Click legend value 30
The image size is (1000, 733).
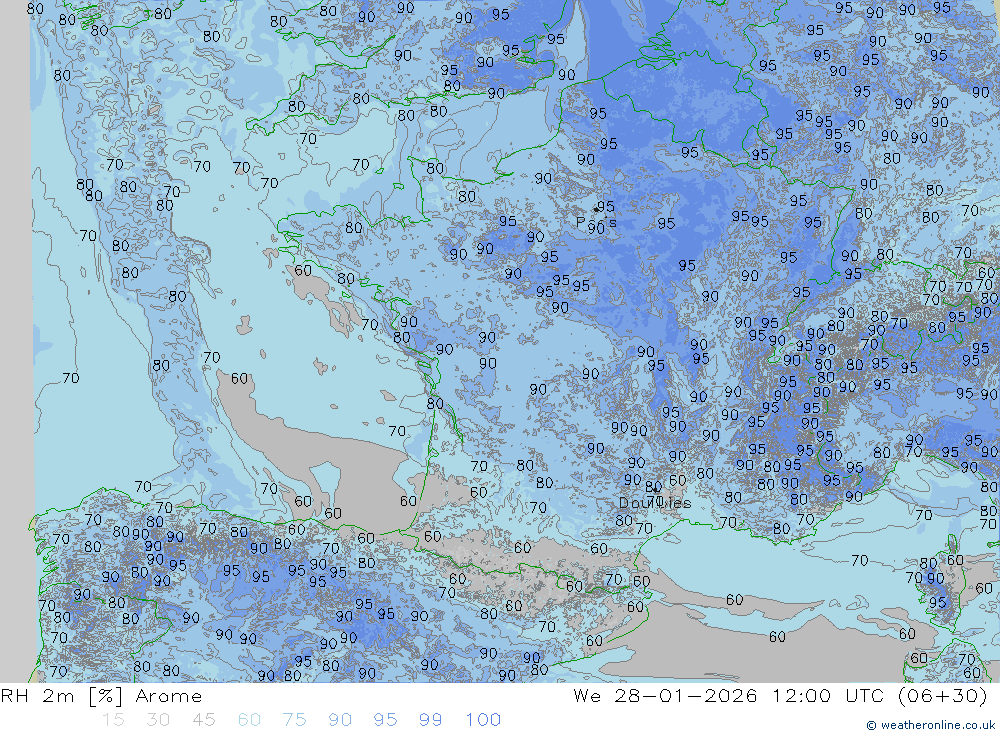pos(158,720)
